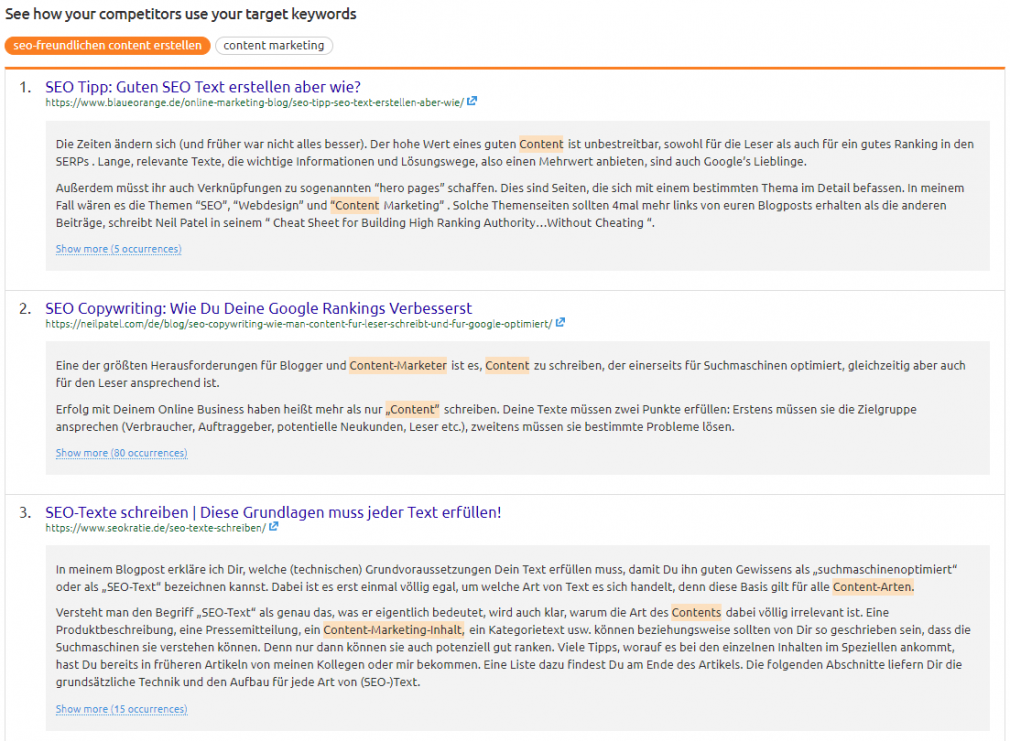
Task: Click the highlighted 'Content' before 'Marketing' in result 1
Action: (355, 206)
